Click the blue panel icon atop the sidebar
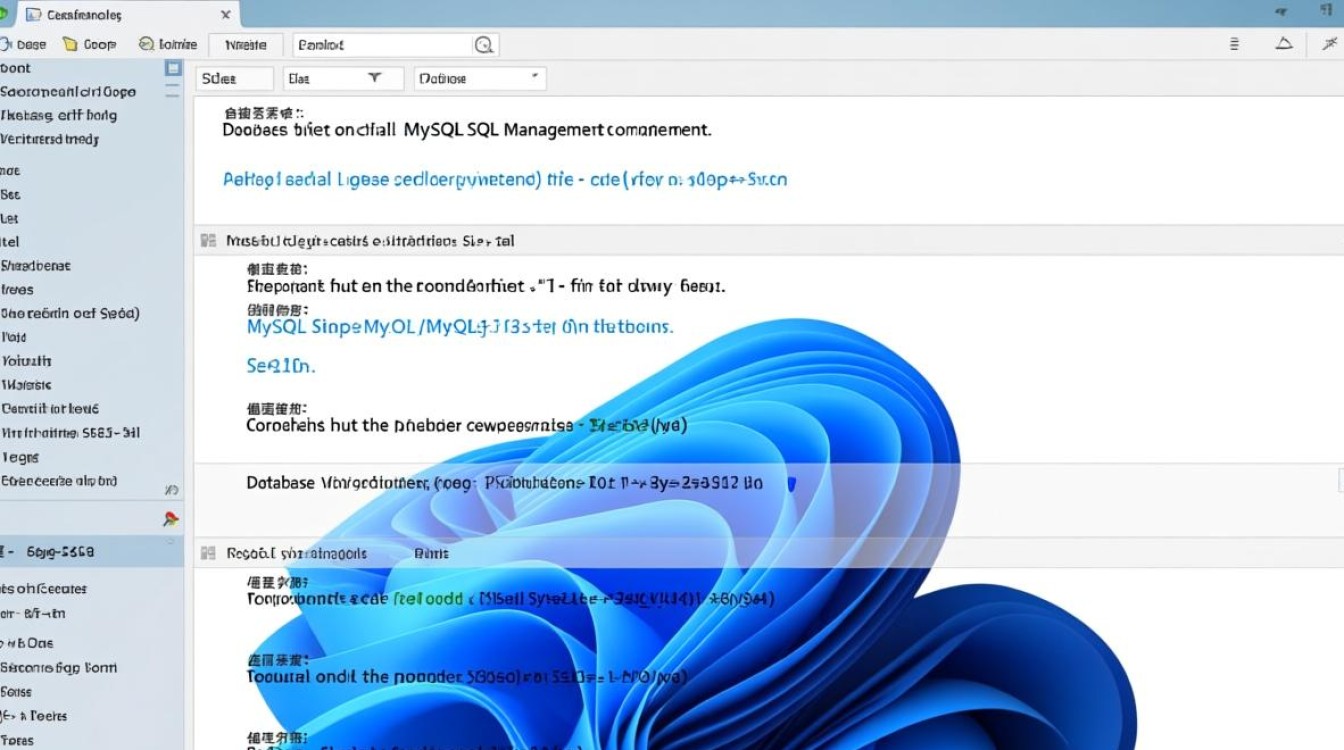Image resolution: width=1344 pixels, height=750 pixels. [173, 67]
